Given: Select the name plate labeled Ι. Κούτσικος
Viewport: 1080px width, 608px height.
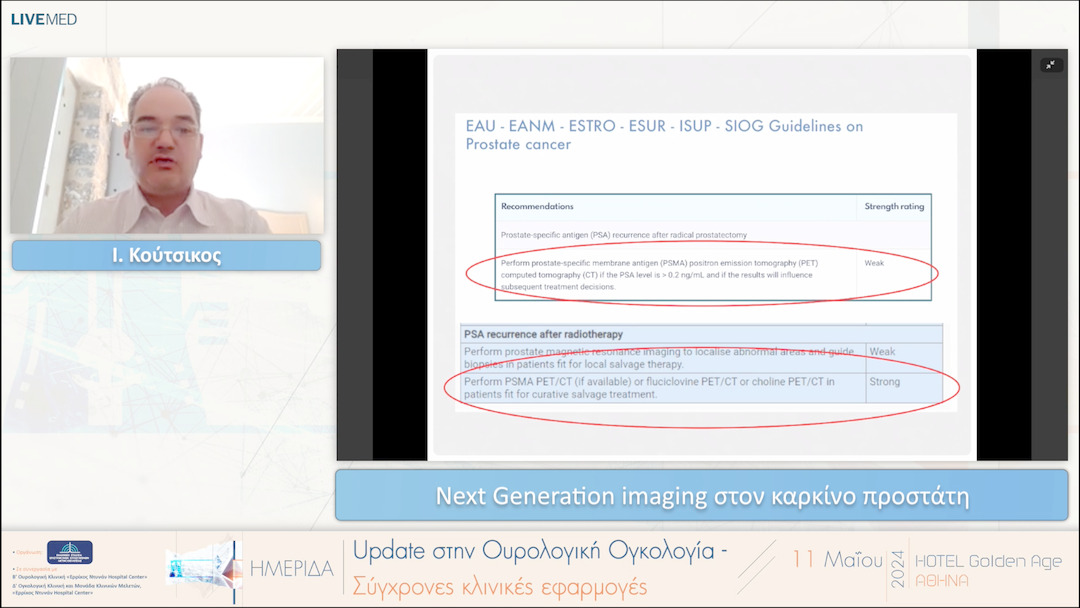Looking at the screenshot, I should click(166, 255).
